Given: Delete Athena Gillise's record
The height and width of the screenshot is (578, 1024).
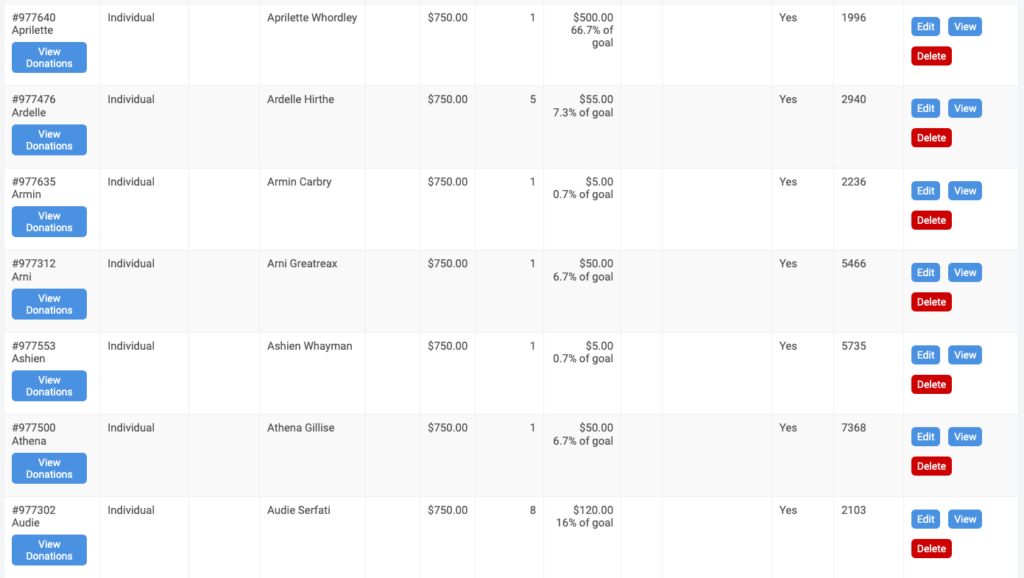Looking at the screenshot, I should click(x=931, y=466).
